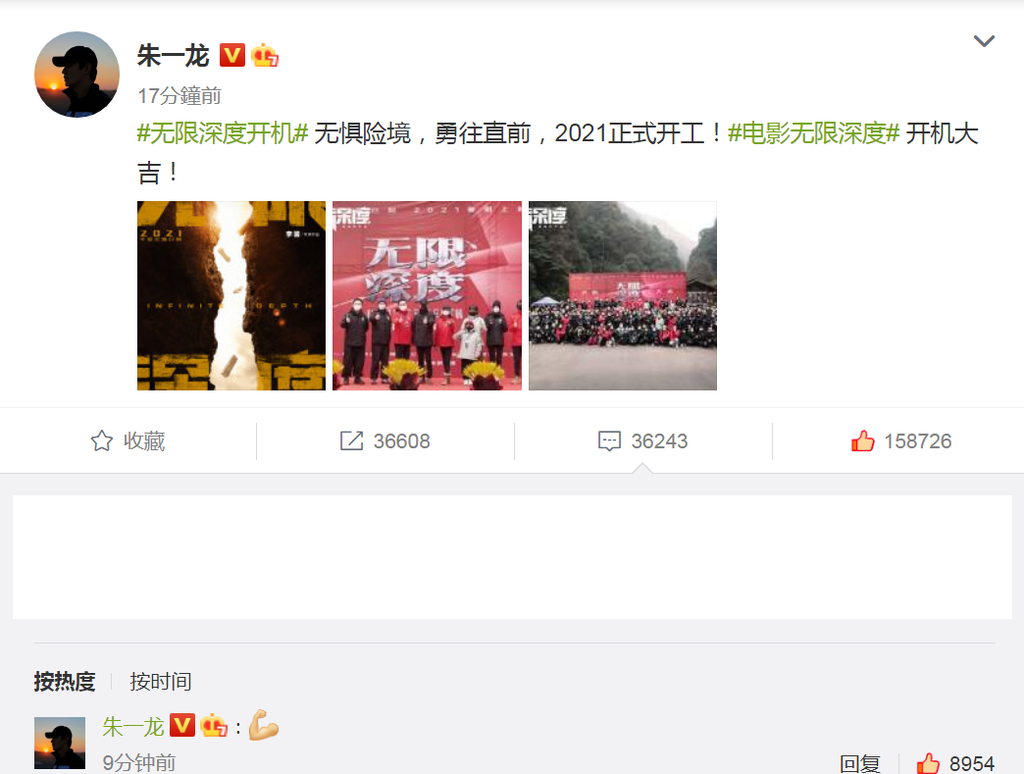Click the crown membership badge in the post header
The width and height of the screenshot is (1024, 774).
264,56
